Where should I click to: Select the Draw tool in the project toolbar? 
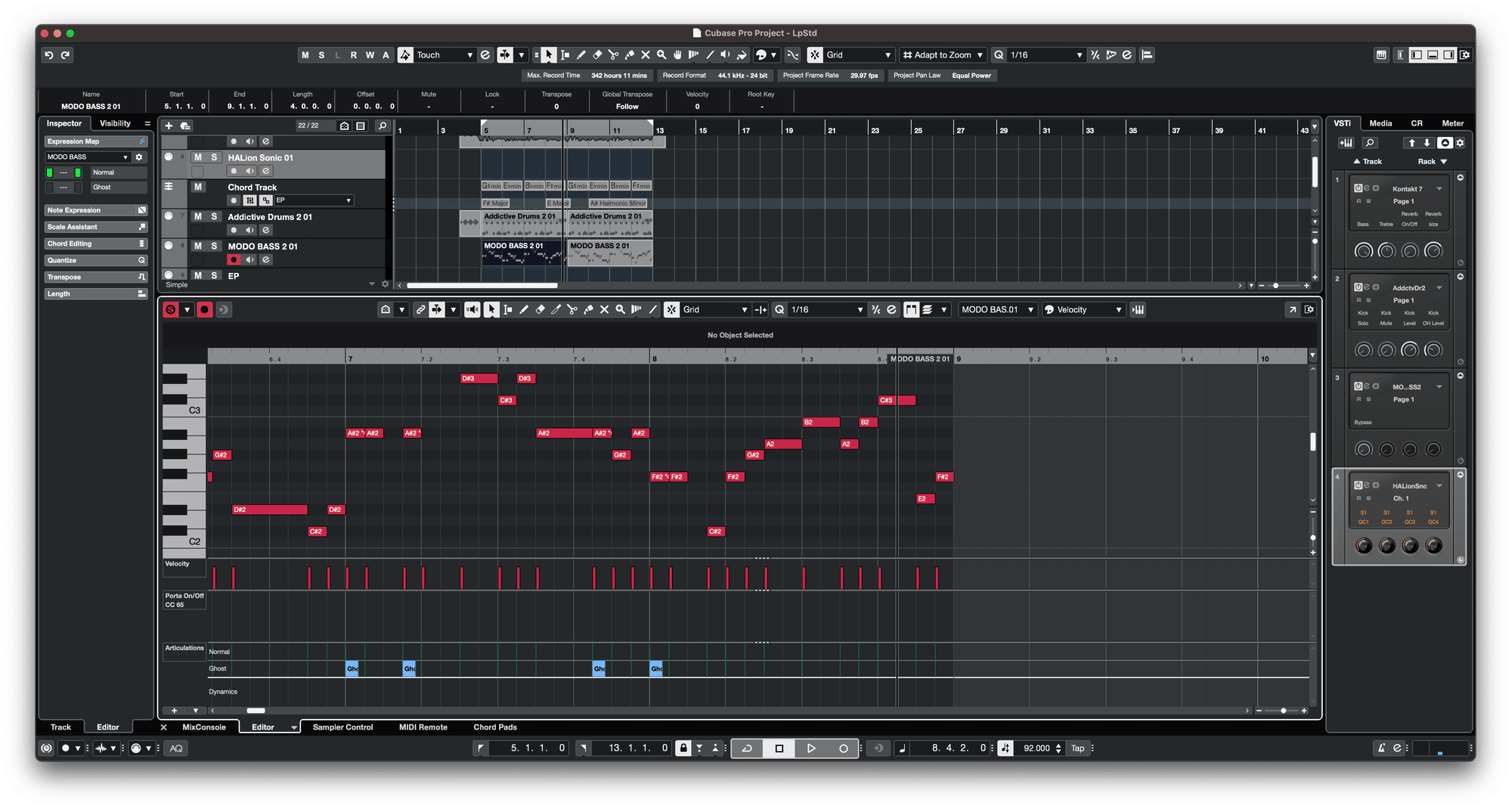(x=582, y=54)
